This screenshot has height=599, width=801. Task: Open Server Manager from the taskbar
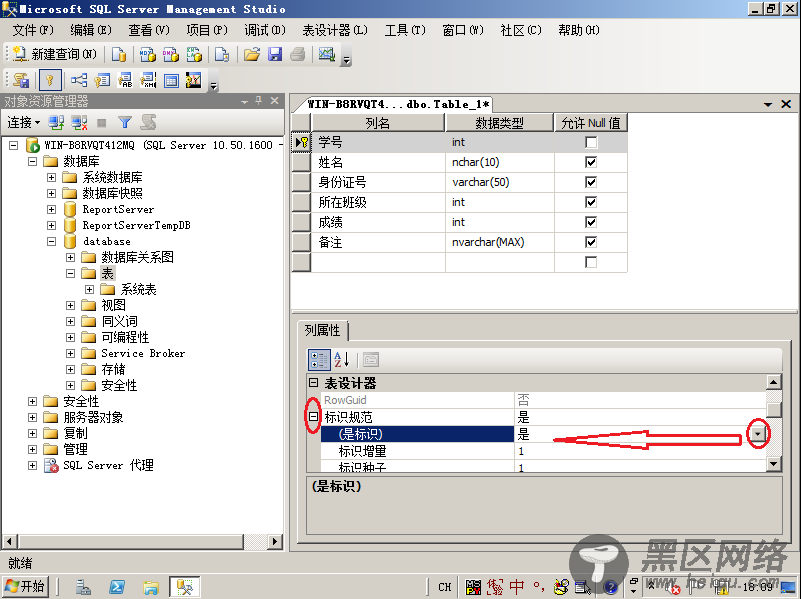(x=82, y=587)
